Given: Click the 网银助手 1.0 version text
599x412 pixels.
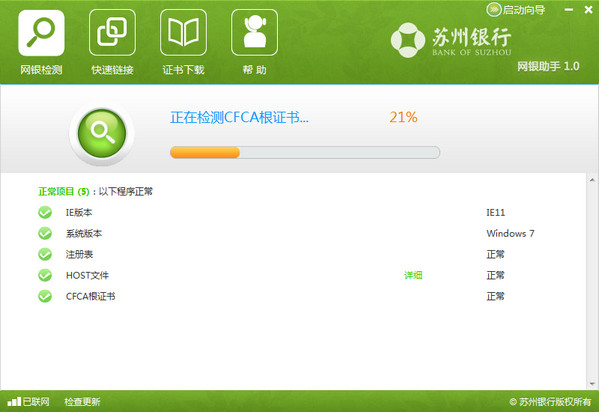Looking at the screenshot, I should click(x=548, y=67).
